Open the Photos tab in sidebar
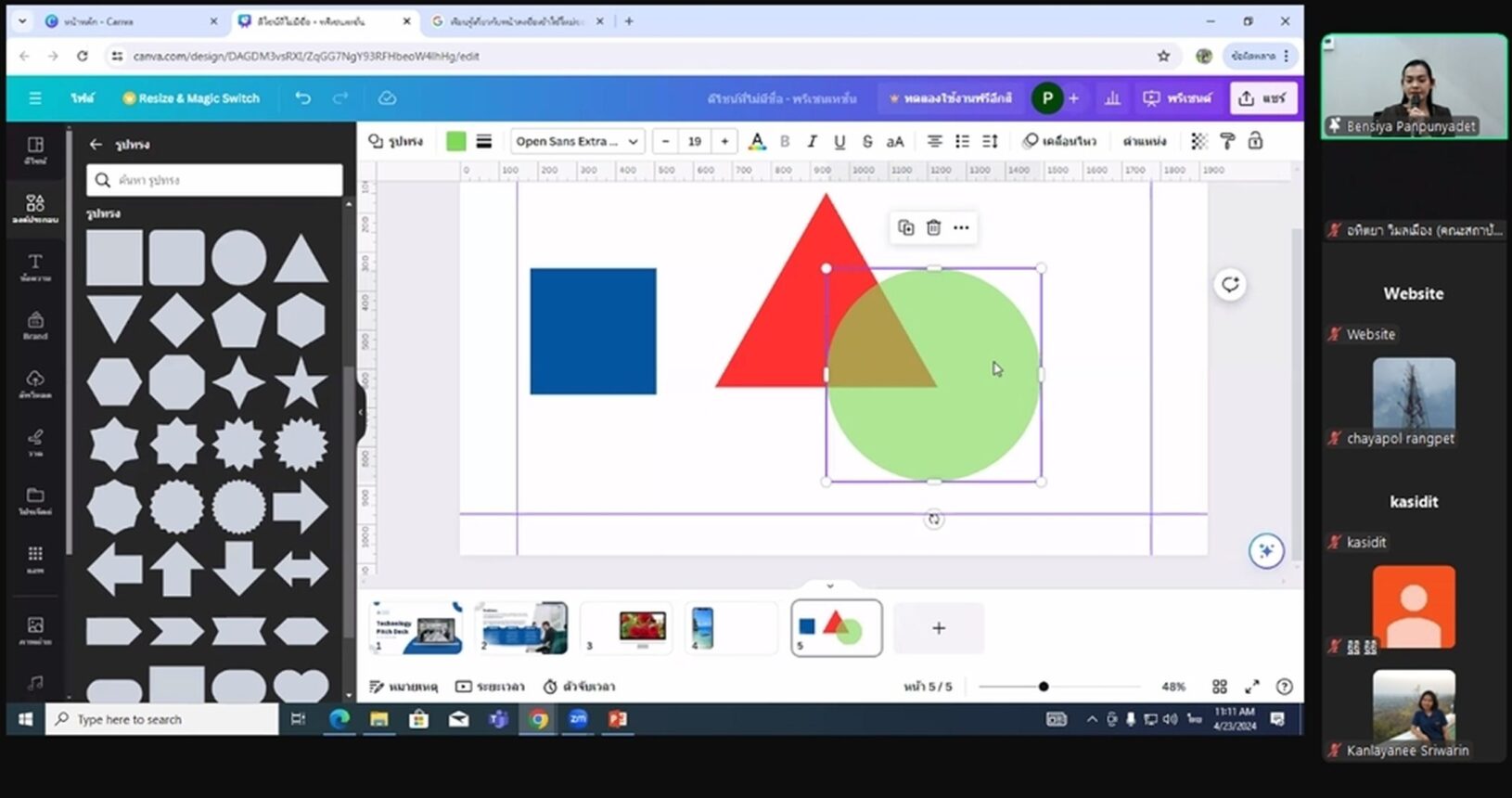The height and width of the screenshot is (798, 1512). [35, 631]
